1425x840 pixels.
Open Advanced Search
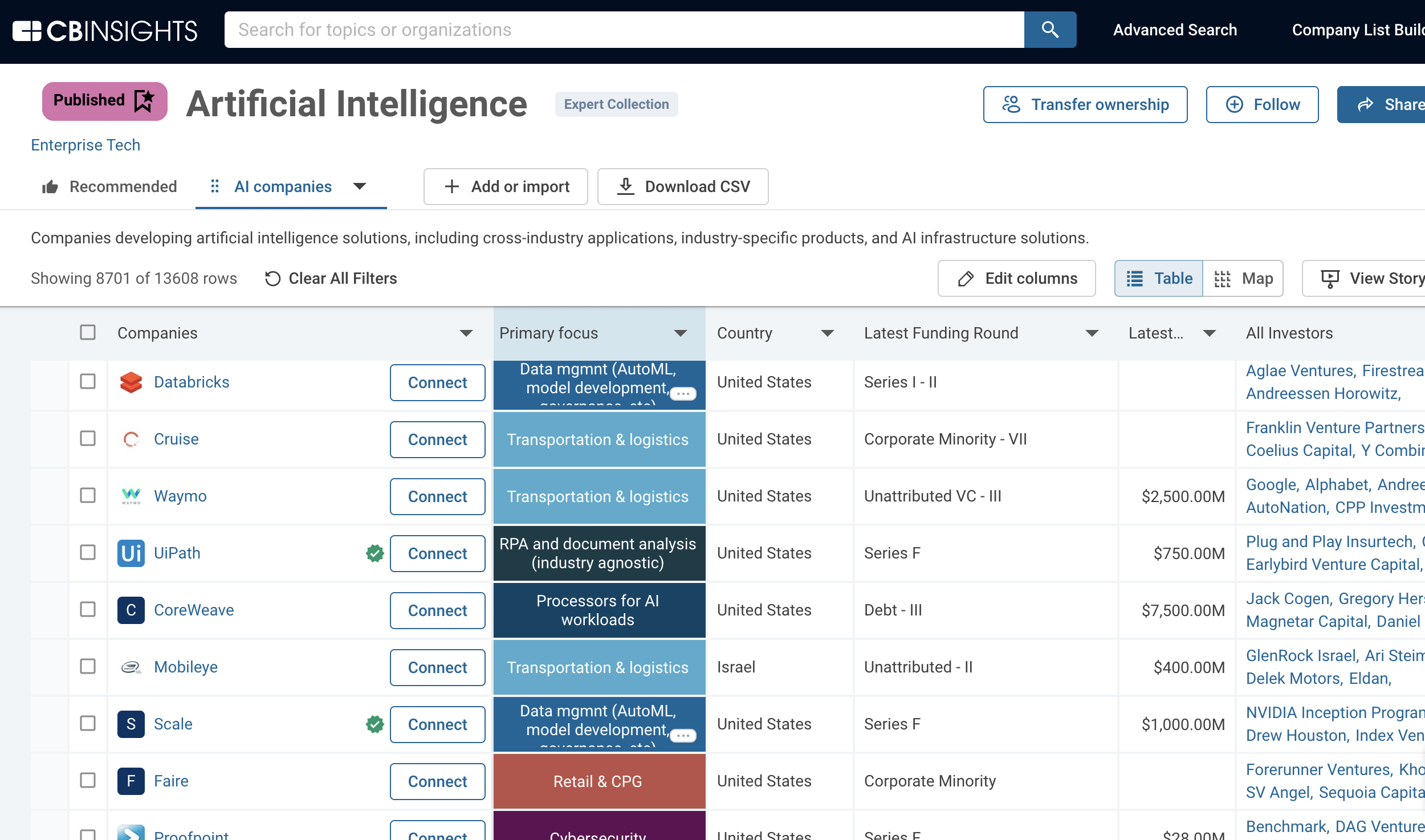[x=1175, y=29]
